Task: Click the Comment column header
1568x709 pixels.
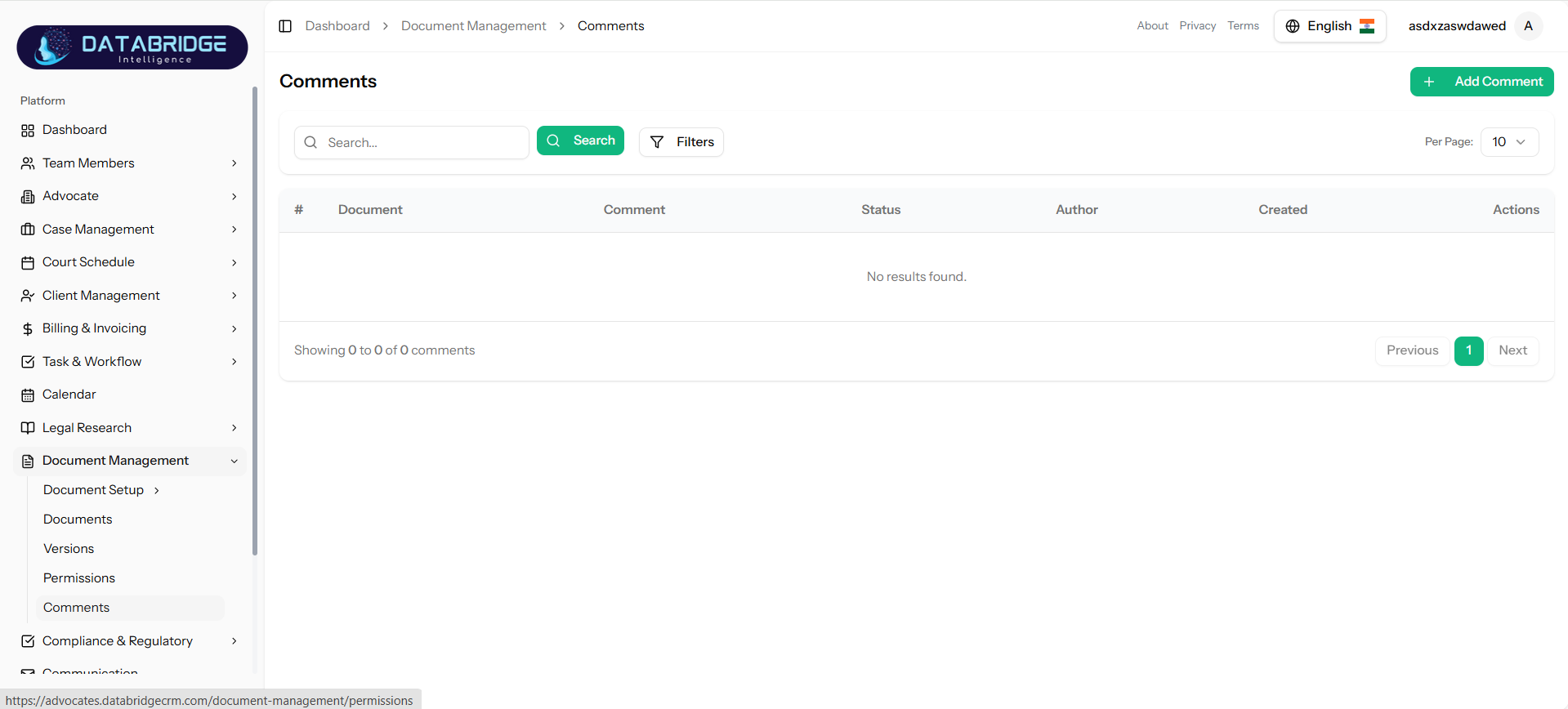Action: [634, 210]
